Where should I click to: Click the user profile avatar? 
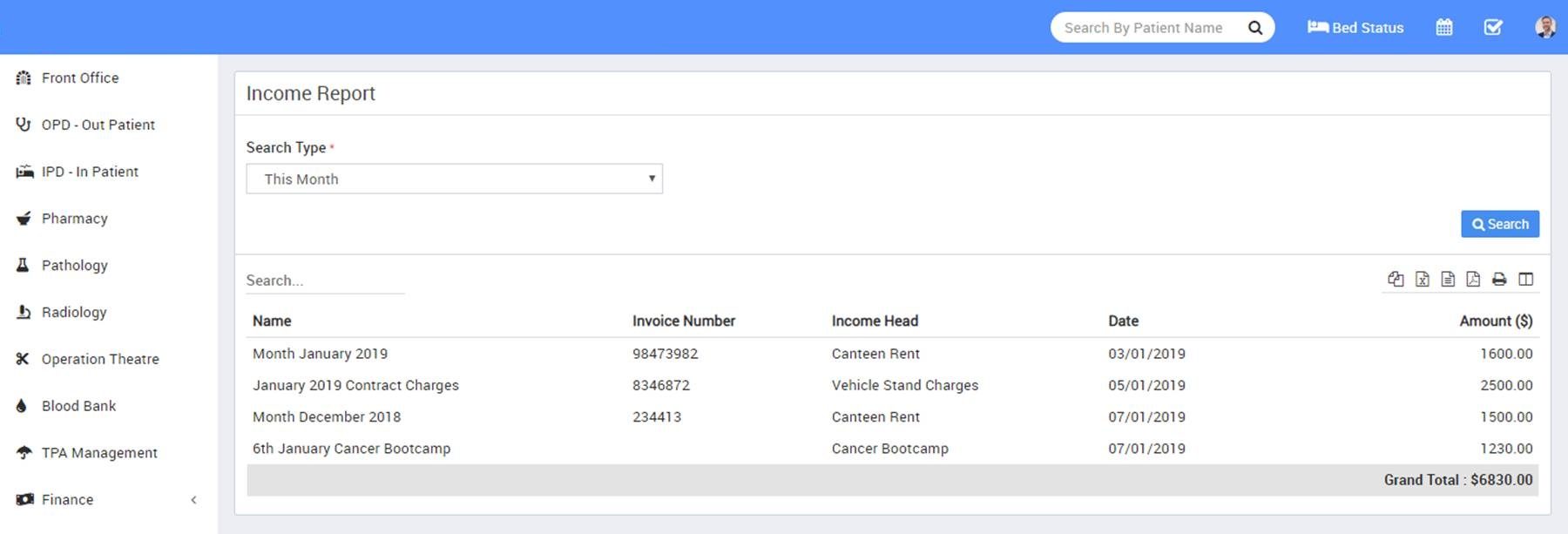[1544, 28]
